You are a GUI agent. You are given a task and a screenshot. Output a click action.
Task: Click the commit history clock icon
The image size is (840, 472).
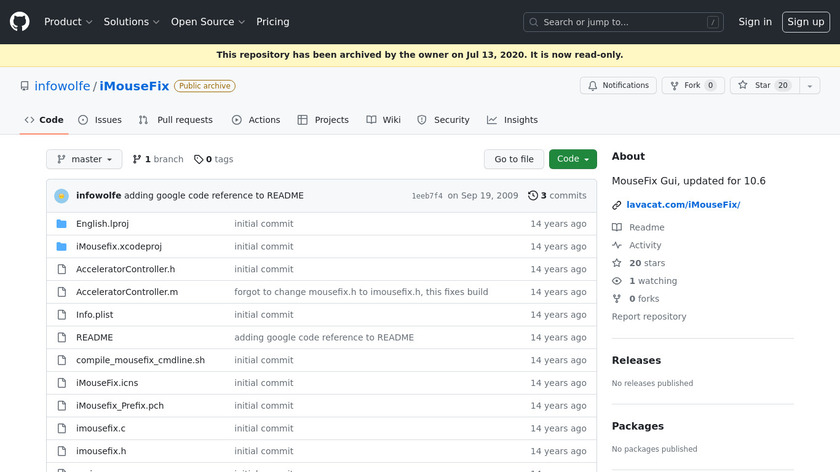coord(533,196)
